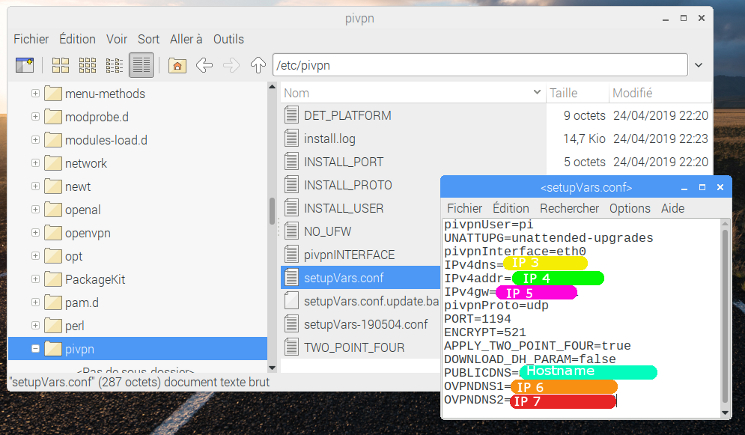Open the Options menu in editor
745x435 pixels.
click(630, 208)
